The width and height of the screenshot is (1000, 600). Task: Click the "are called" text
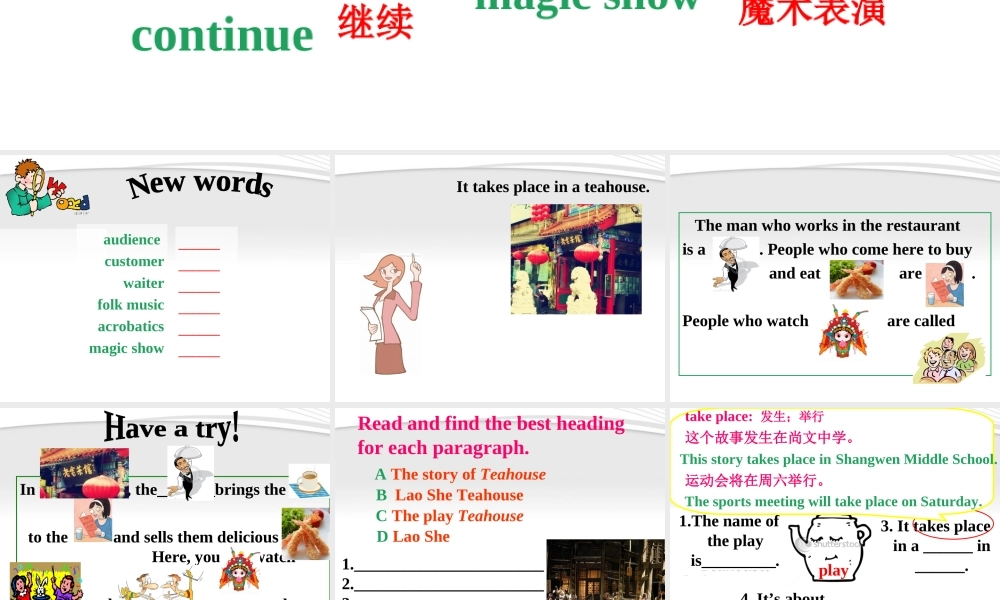921,321
